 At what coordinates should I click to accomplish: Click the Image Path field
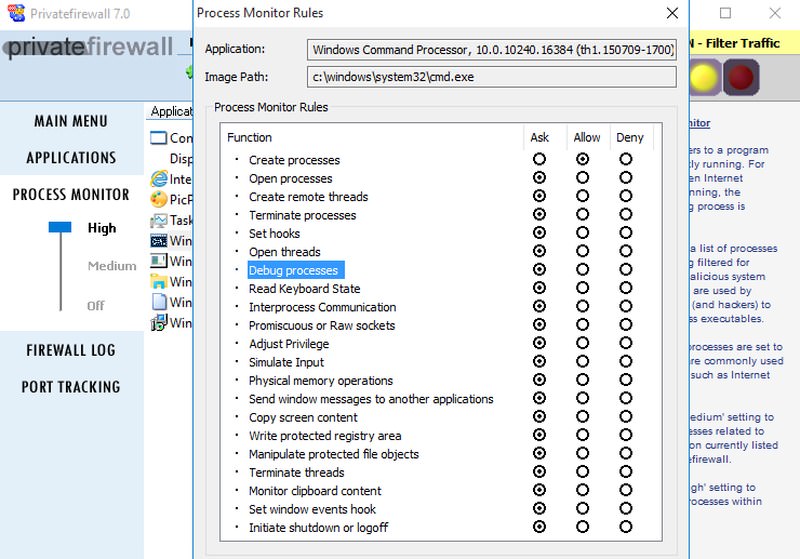(x=492, y=77)
